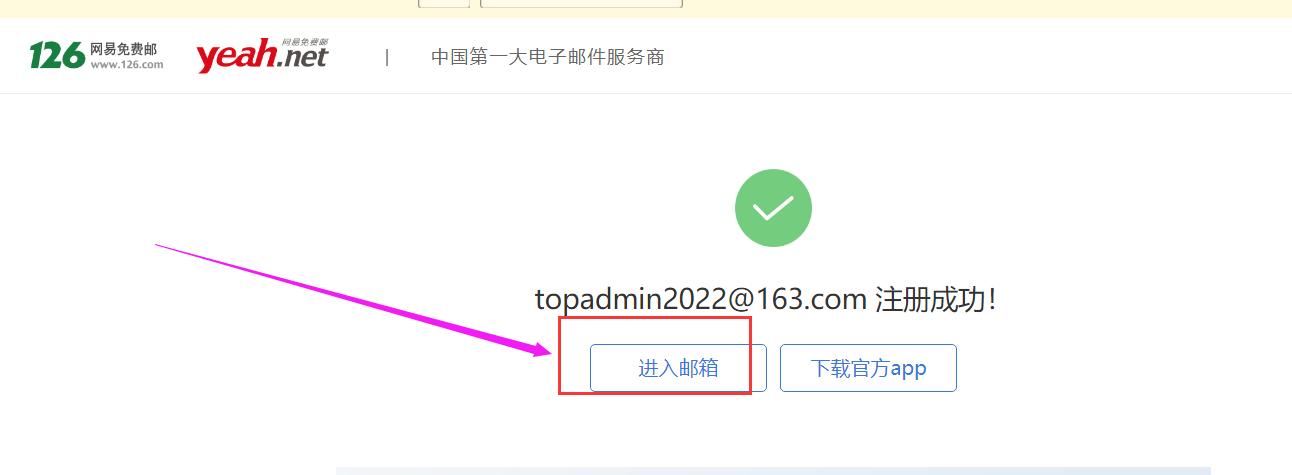Image resolution: width=1292 pixels, height=475 pixels.
Task: Click the 中国第一大电子邮件服务商 slogan
Action: [x=548, y=57]
